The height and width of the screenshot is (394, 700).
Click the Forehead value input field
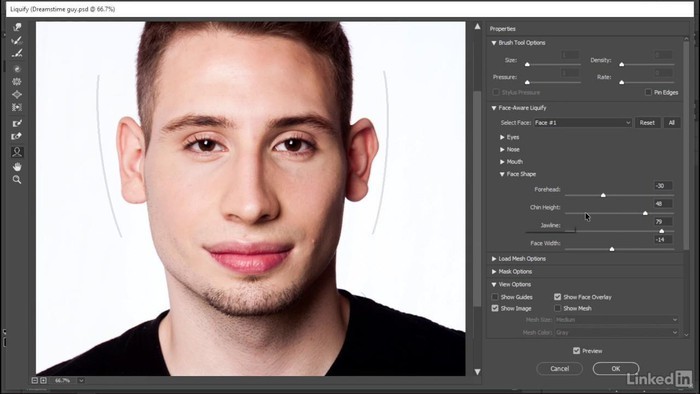(x=663, y=186)
